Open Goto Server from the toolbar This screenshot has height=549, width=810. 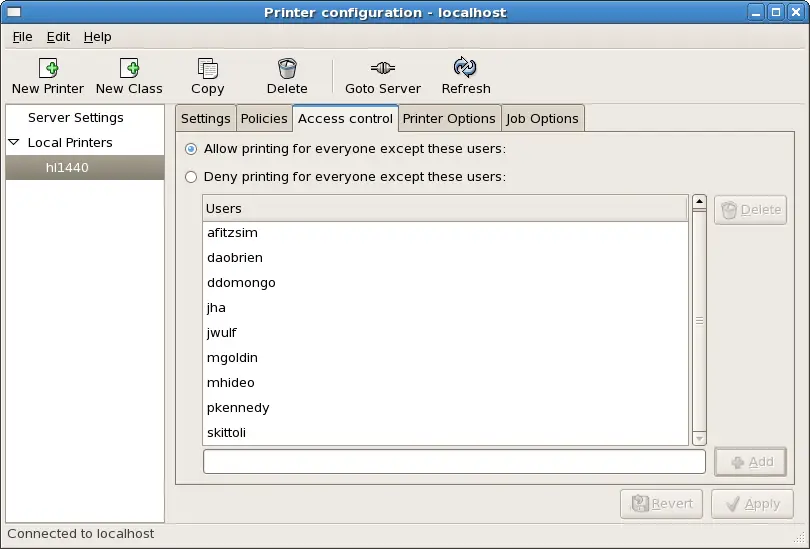(383, 68)
